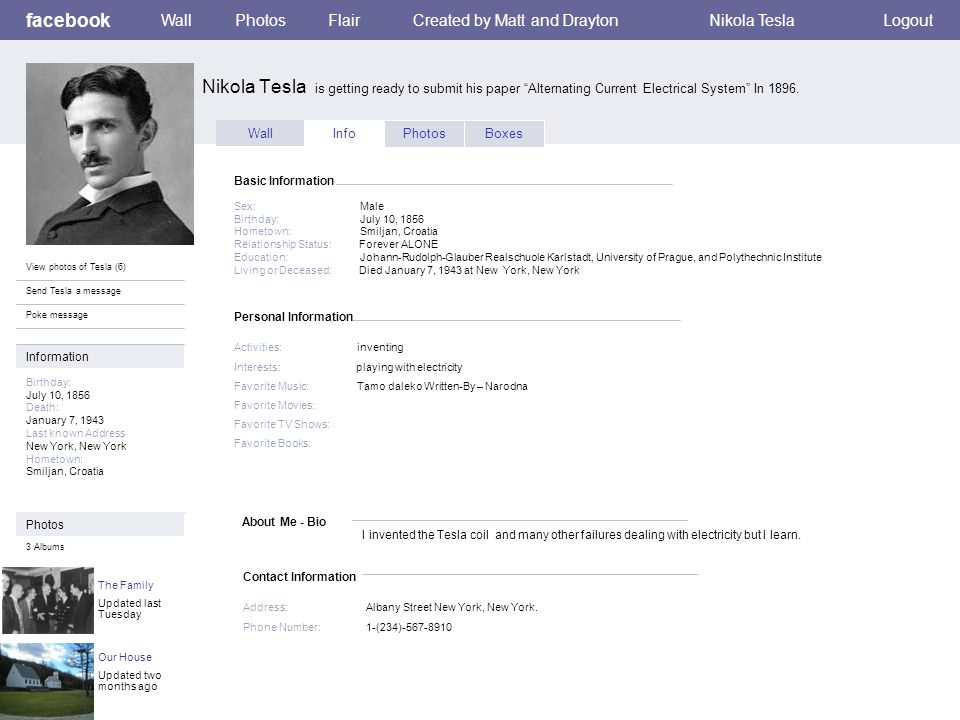Click 'playing with electricity' interests value
Screen dimensions: 960x720
[409, 367]
